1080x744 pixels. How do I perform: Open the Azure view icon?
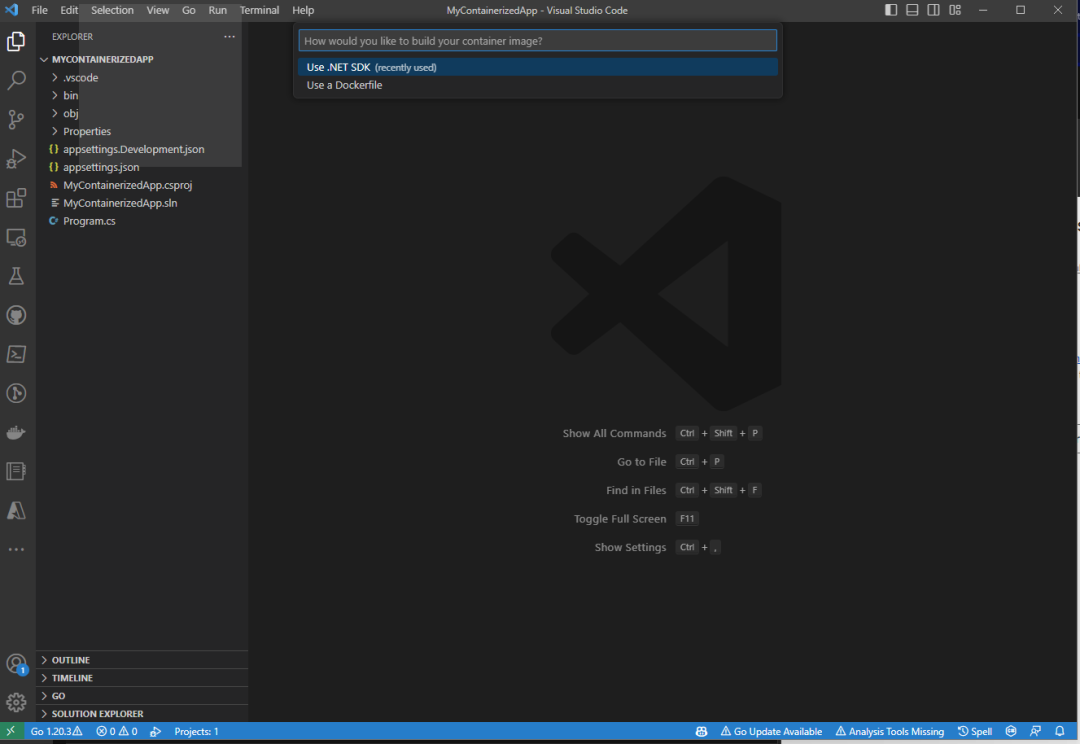pos(16,510)
